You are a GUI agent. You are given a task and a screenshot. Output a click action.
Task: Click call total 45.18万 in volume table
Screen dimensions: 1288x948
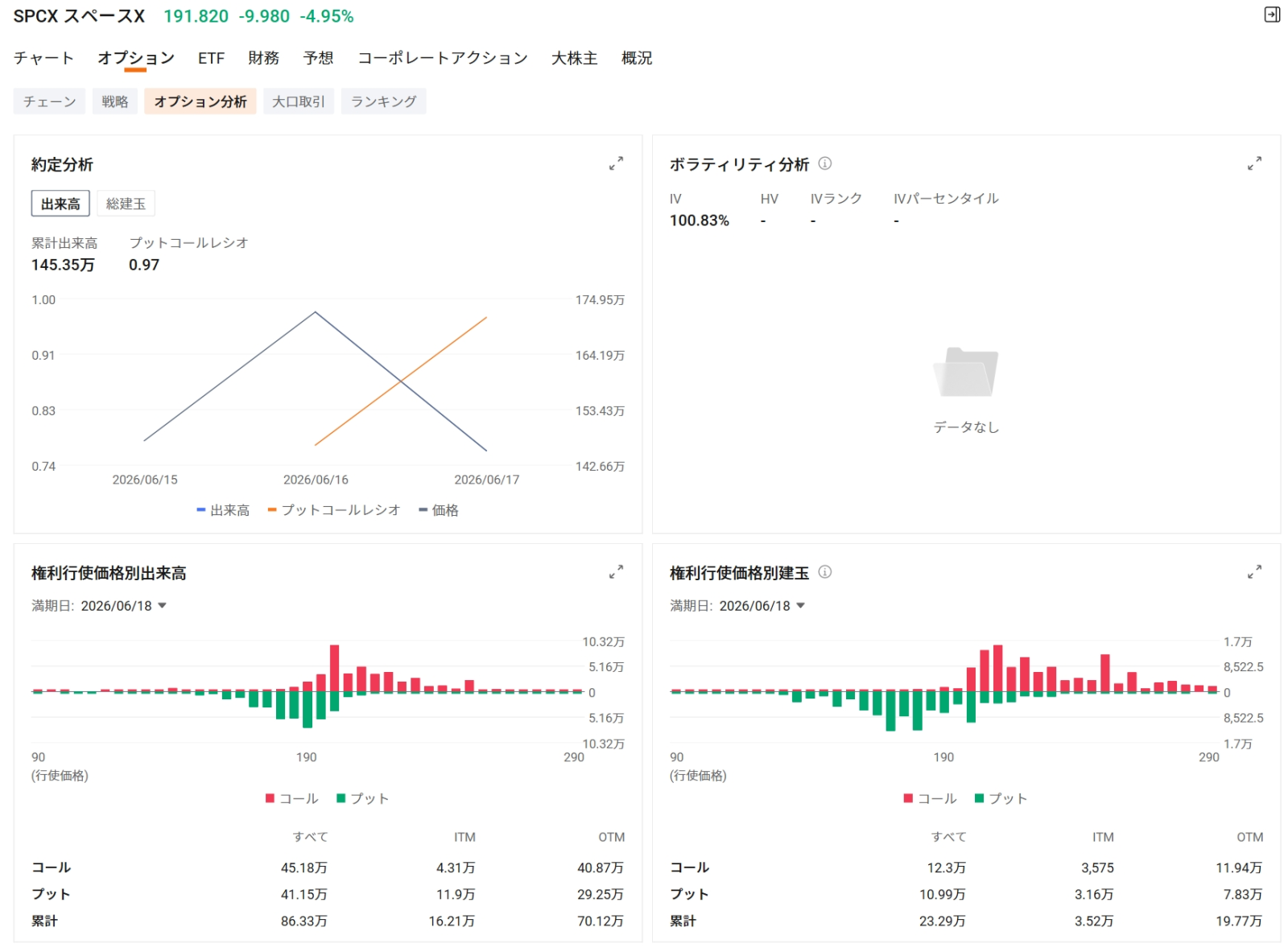[x=303, y=868]
